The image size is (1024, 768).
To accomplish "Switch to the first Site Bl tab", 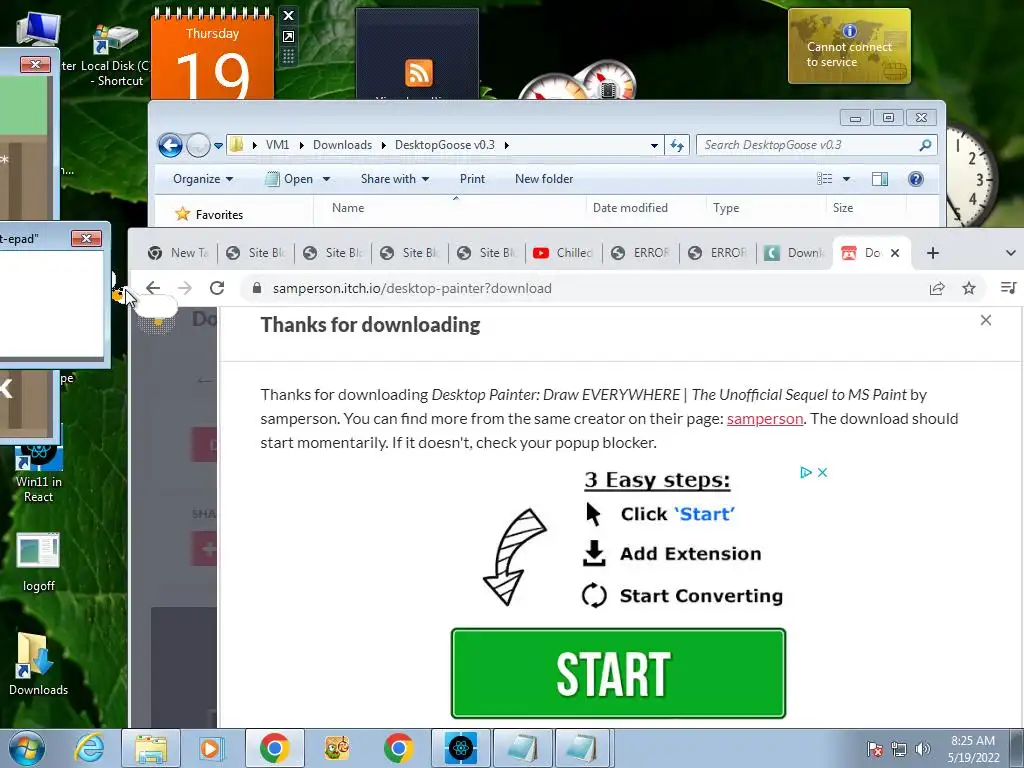I will click(255, 253).
